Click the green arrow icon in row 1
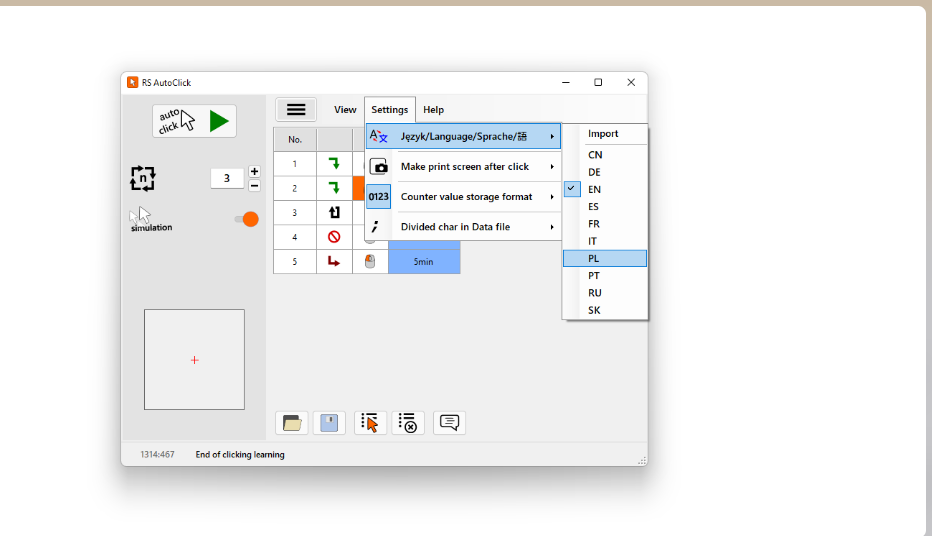This screenshot has width=932, height=536. [x=334, y=163]
